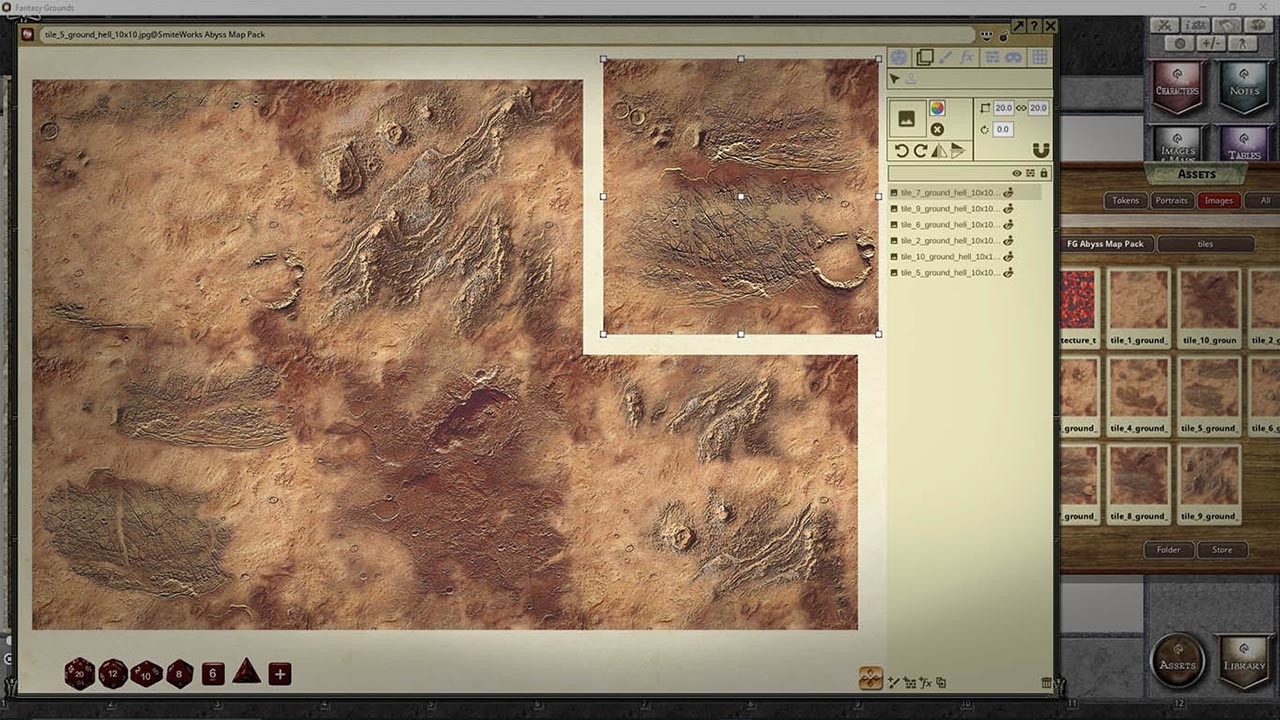The image size is (1280, 720).
Task: Click the d4 pyramid die
Action: pyautogui.click(x=246, y=672)
